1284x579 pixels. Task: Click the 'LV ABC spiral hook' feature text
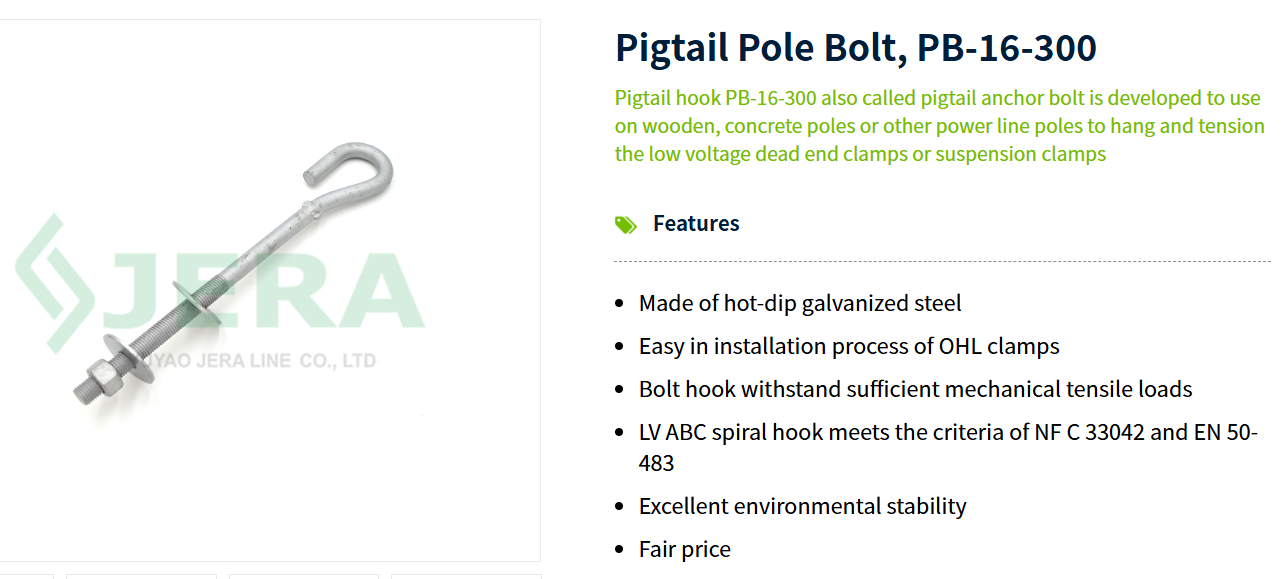947,433
